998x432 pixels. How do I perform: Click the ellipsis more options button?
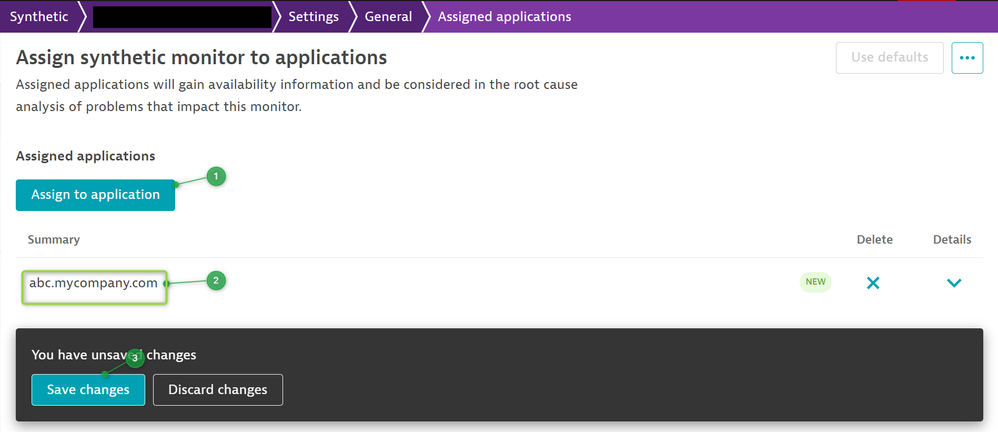967,58
